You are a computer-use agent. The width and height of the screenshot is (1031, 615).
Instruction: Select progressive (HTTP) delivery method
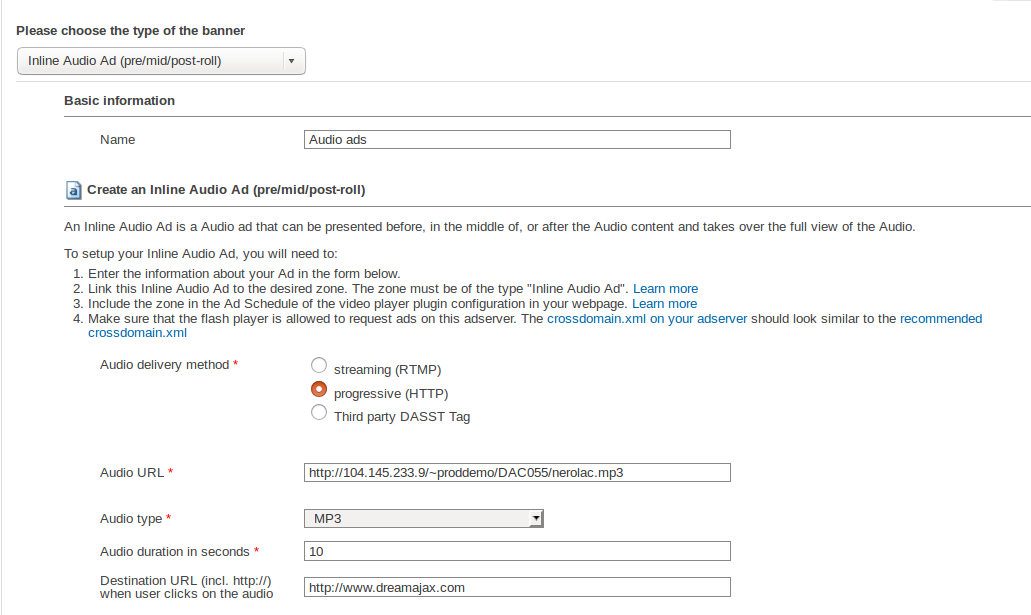[319, 389]
